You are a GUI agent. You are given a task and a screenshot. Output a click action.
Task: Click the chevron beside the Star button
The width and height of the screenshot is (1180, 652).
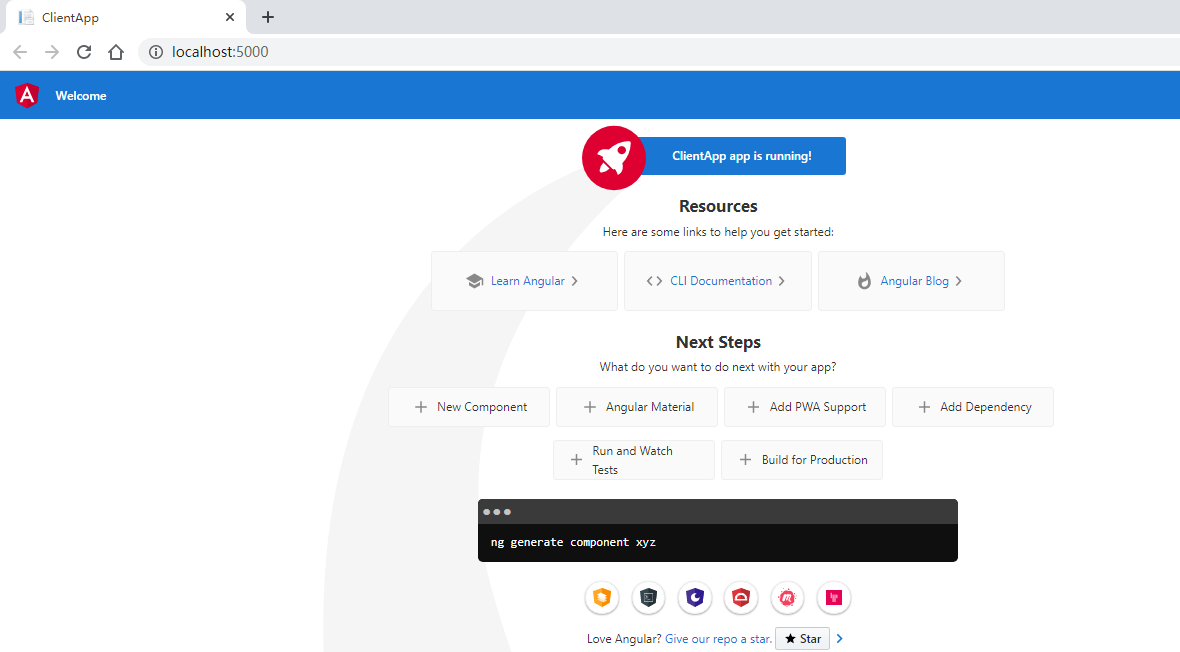pyautogui.click(x=840, y=638)
